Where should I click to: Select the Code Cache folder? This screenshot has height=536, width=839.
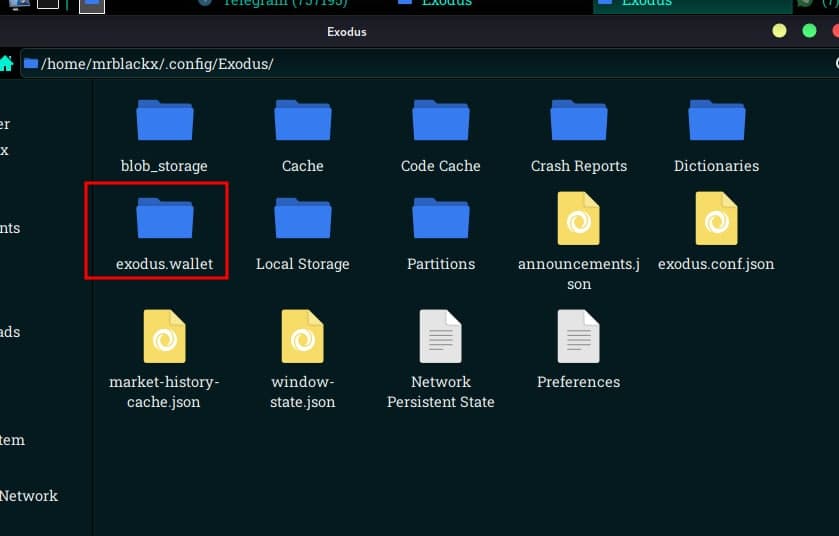tap(440, 121)
